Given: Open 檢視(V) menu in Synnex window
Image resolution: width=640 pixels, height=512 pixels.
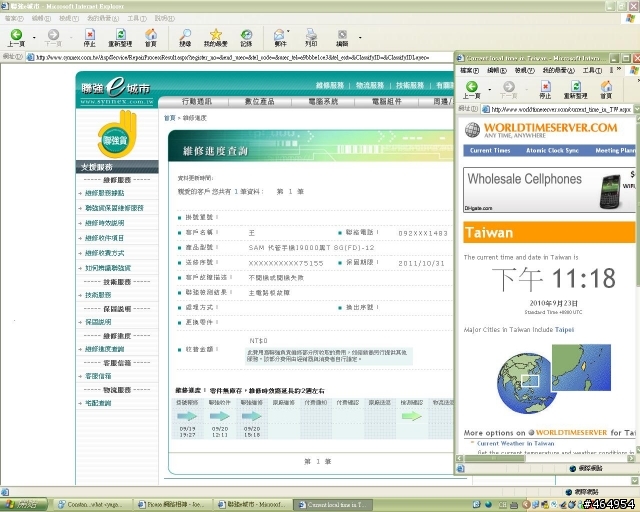Looking at the screenshot, I should point(69,18).
